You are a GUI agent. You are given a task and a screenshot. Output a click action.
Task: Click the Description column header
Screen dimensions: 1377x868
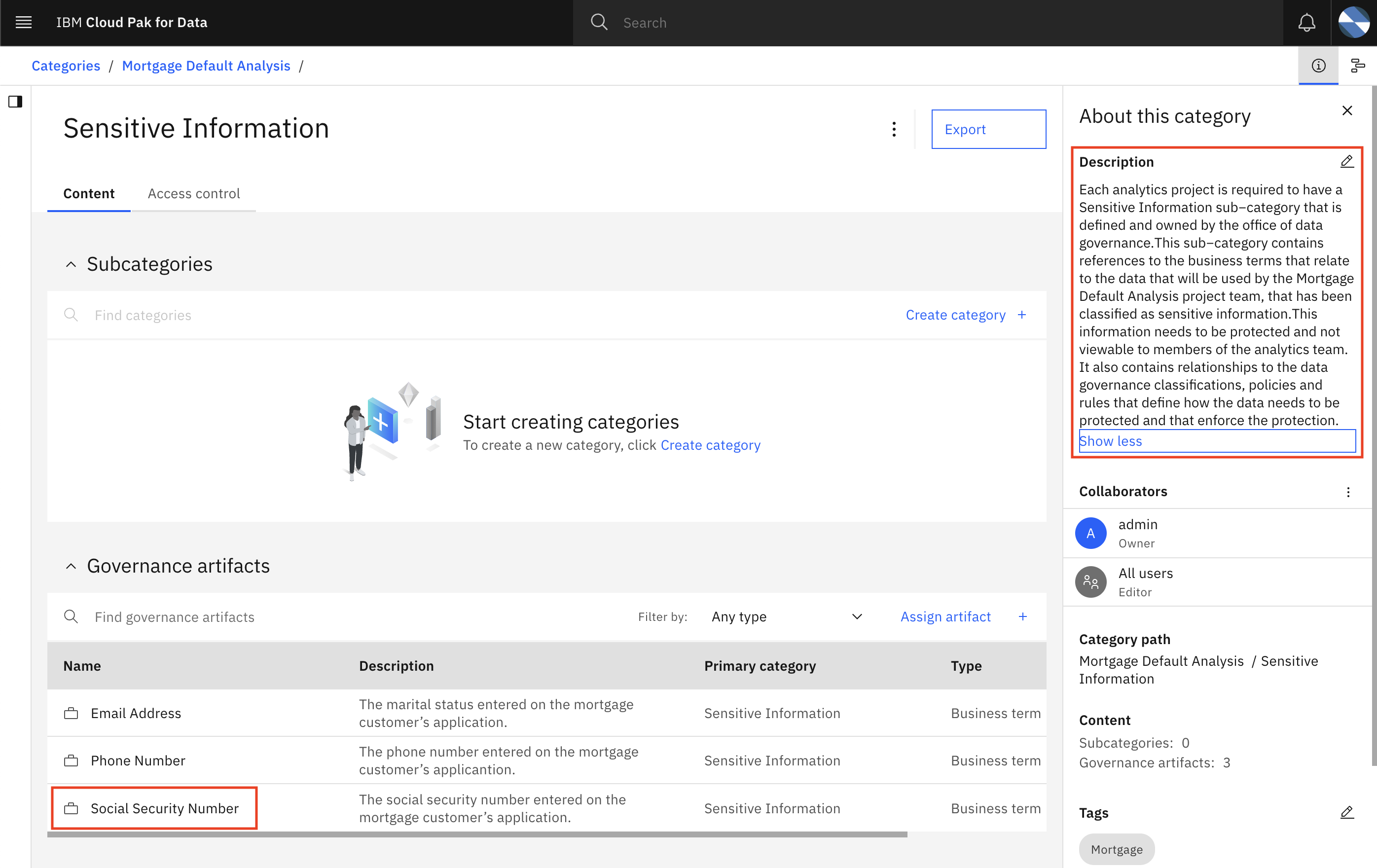pyautogui.click(x=397, y=666)
